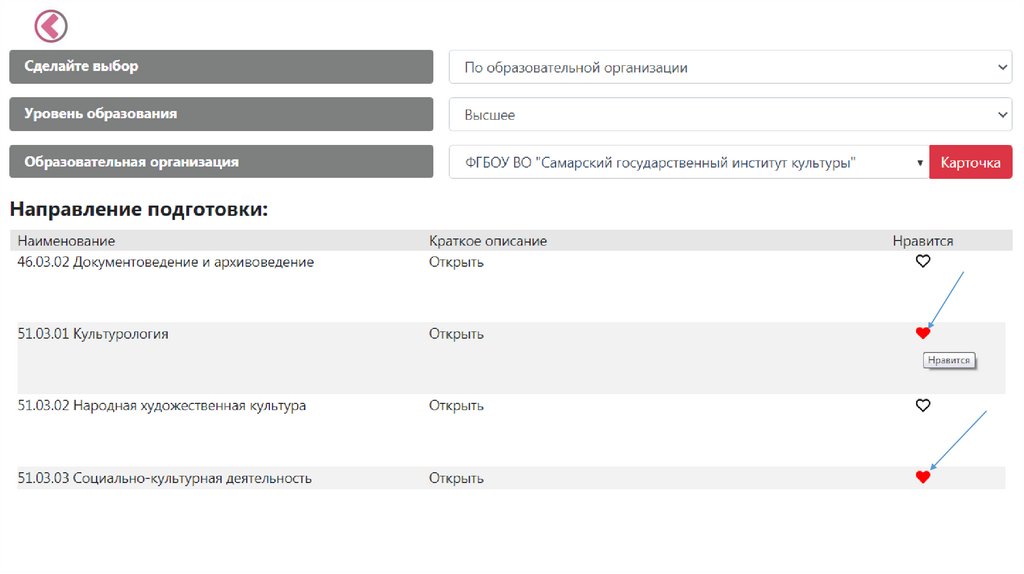Click the 'Образовательная организация' label bar
This screenshot has height=574, width=1024.
(x=221, y=162)
